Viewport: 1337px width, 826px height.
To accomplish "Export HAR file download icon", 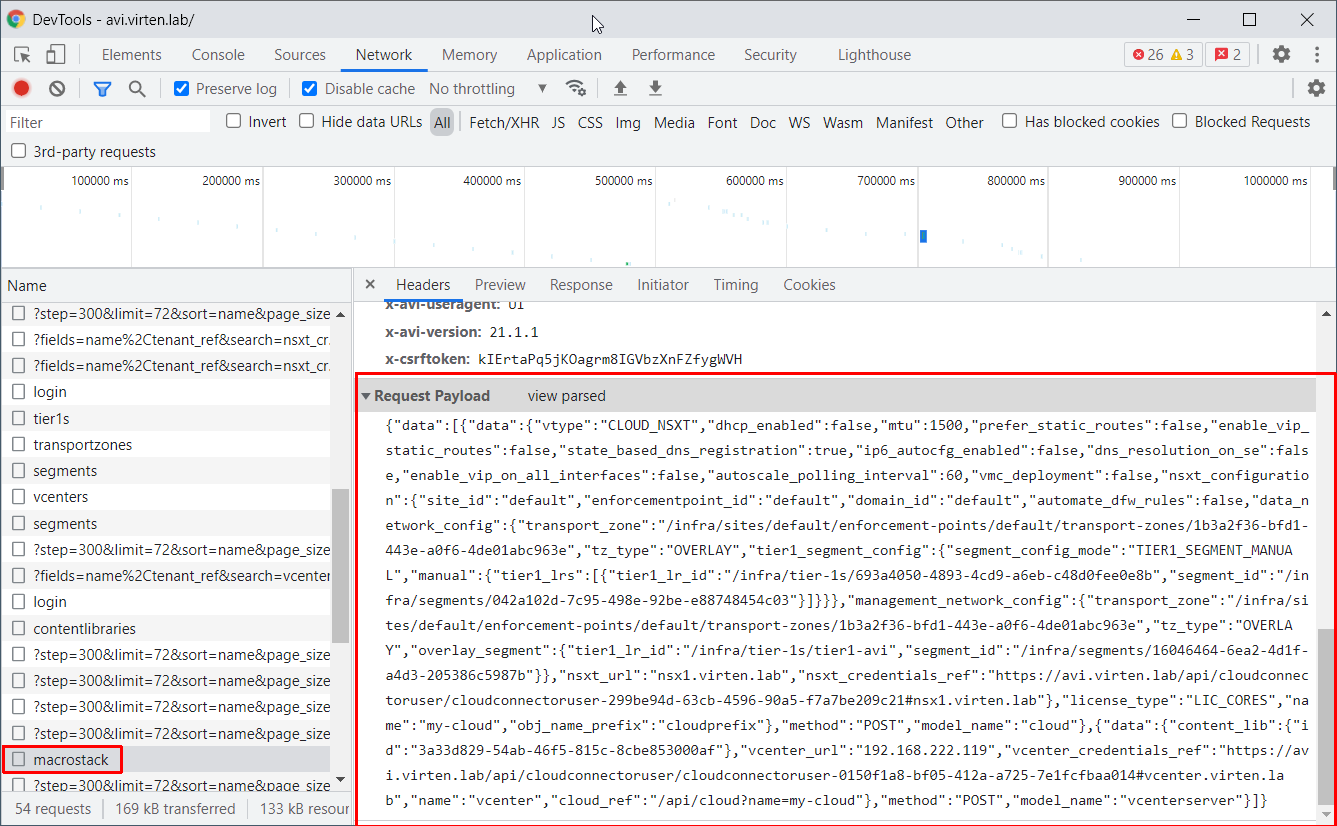I will [655, 89].
